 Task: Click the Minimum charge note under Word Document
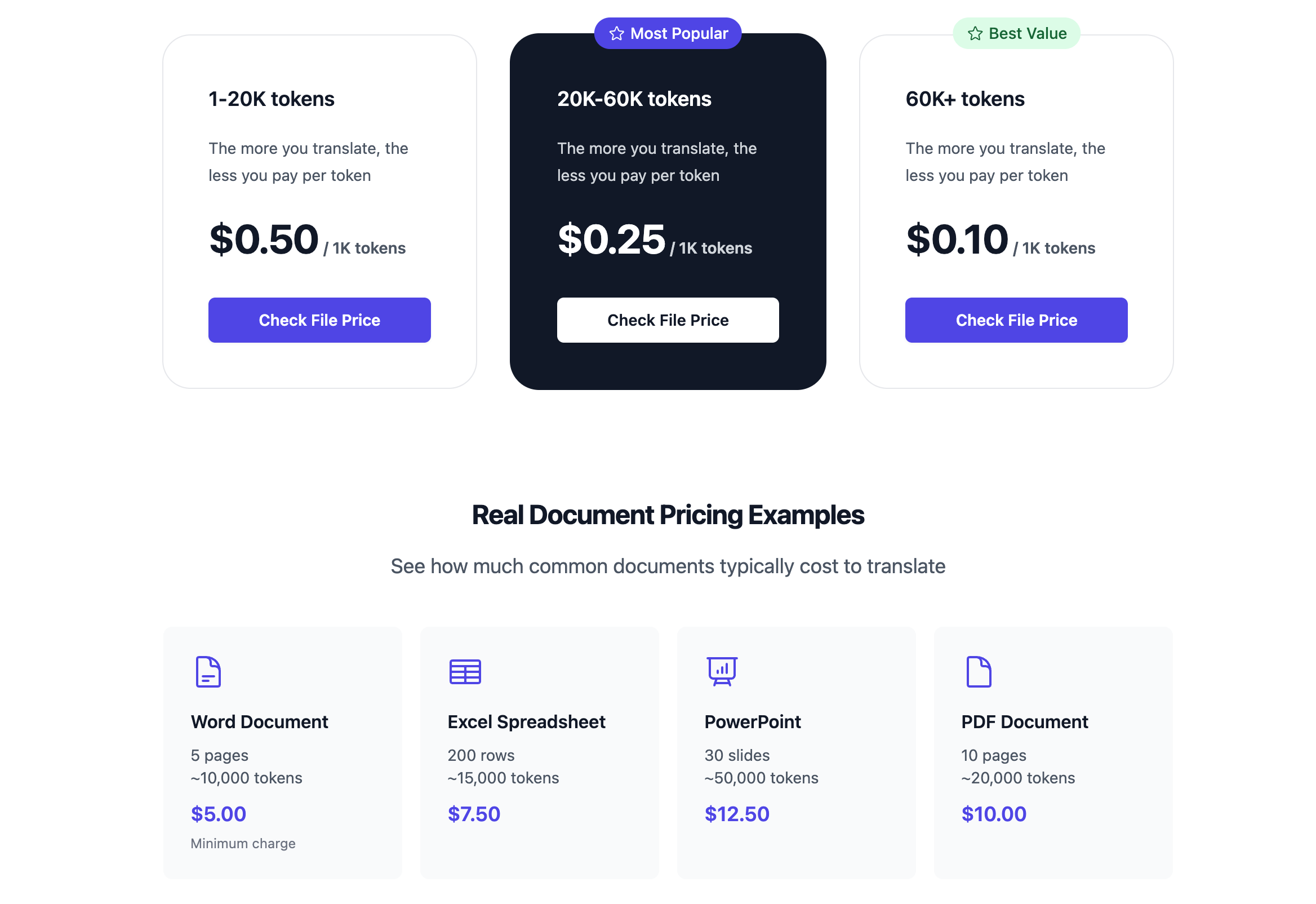tap(243, 843)
